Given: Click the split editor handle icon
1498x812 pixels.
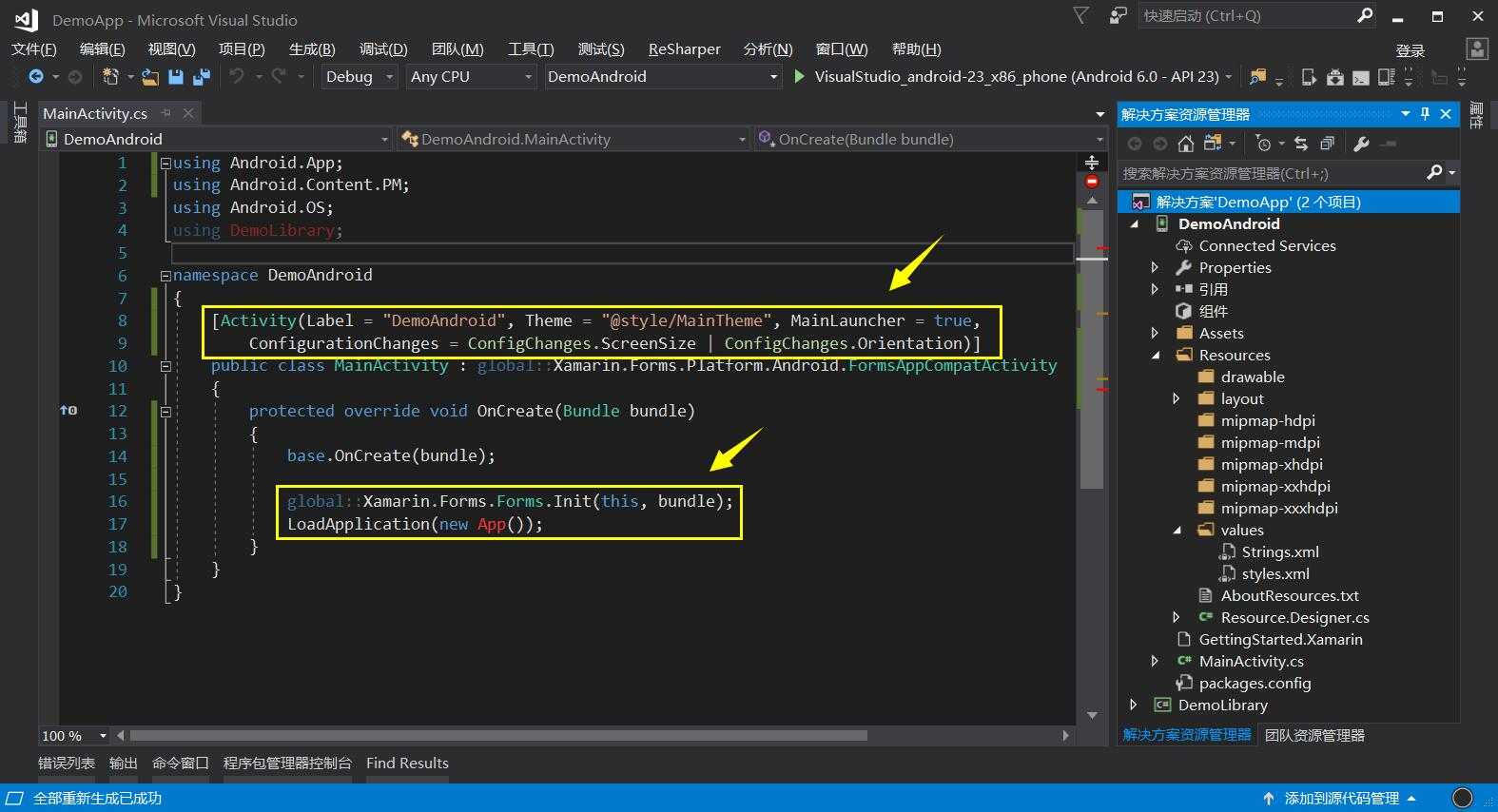Looking at the screenshot, I should [1092, 163].
